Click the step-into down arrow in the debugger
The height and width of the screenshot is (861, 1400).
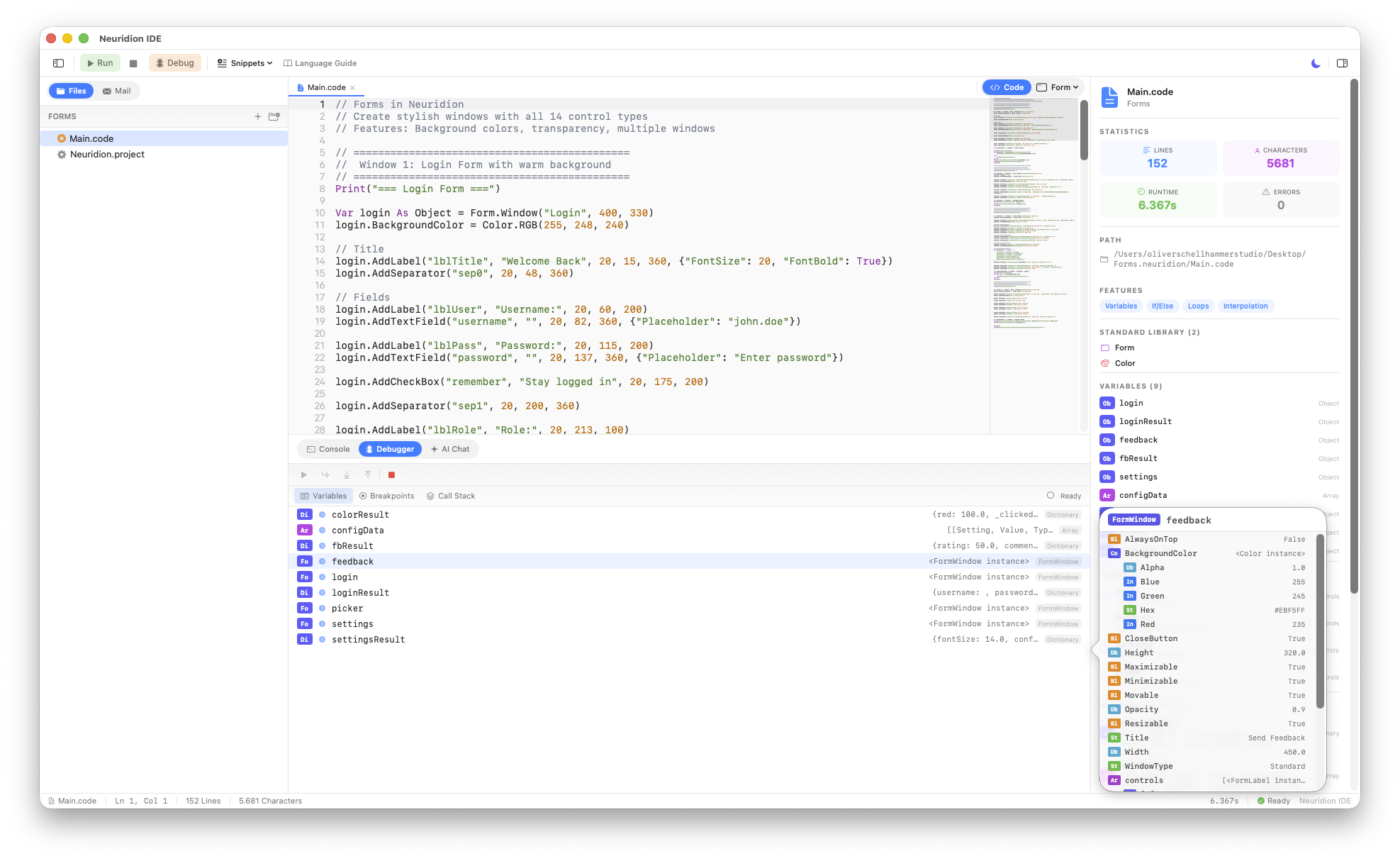[347, 474]
